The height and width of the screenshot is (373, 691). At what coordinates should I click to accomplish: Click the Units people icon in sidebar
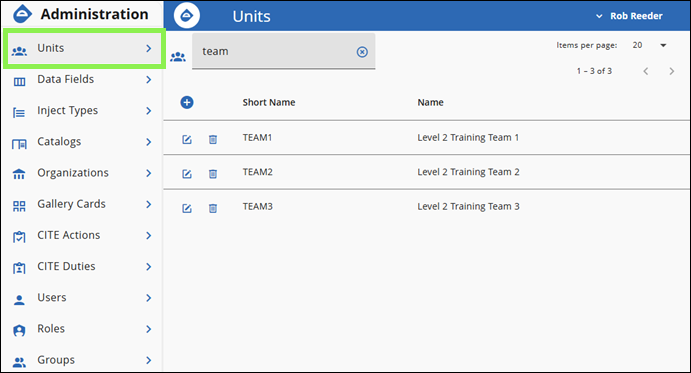(x=19, y=51)
